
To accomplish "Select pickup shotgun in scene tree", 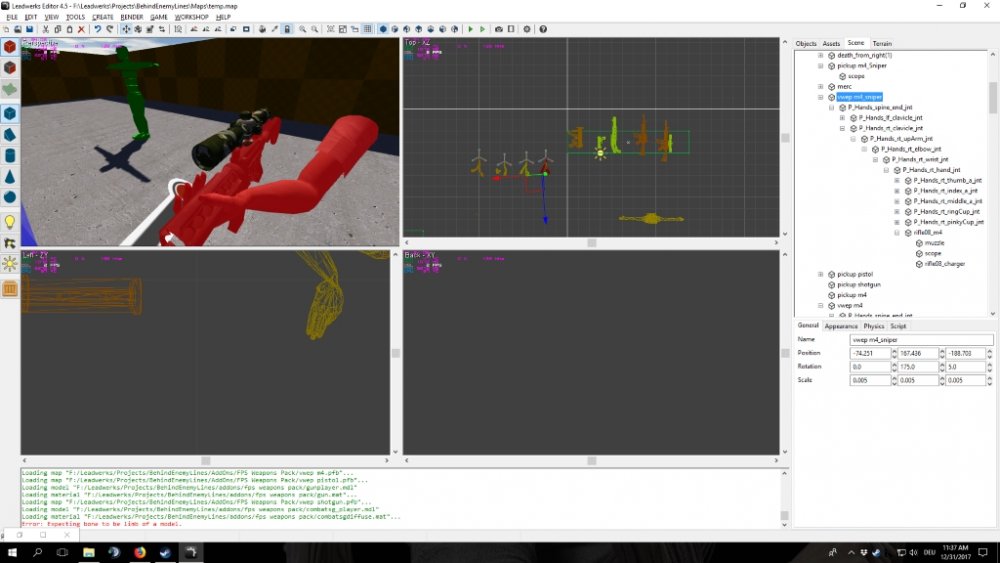I will click(856, 284).
